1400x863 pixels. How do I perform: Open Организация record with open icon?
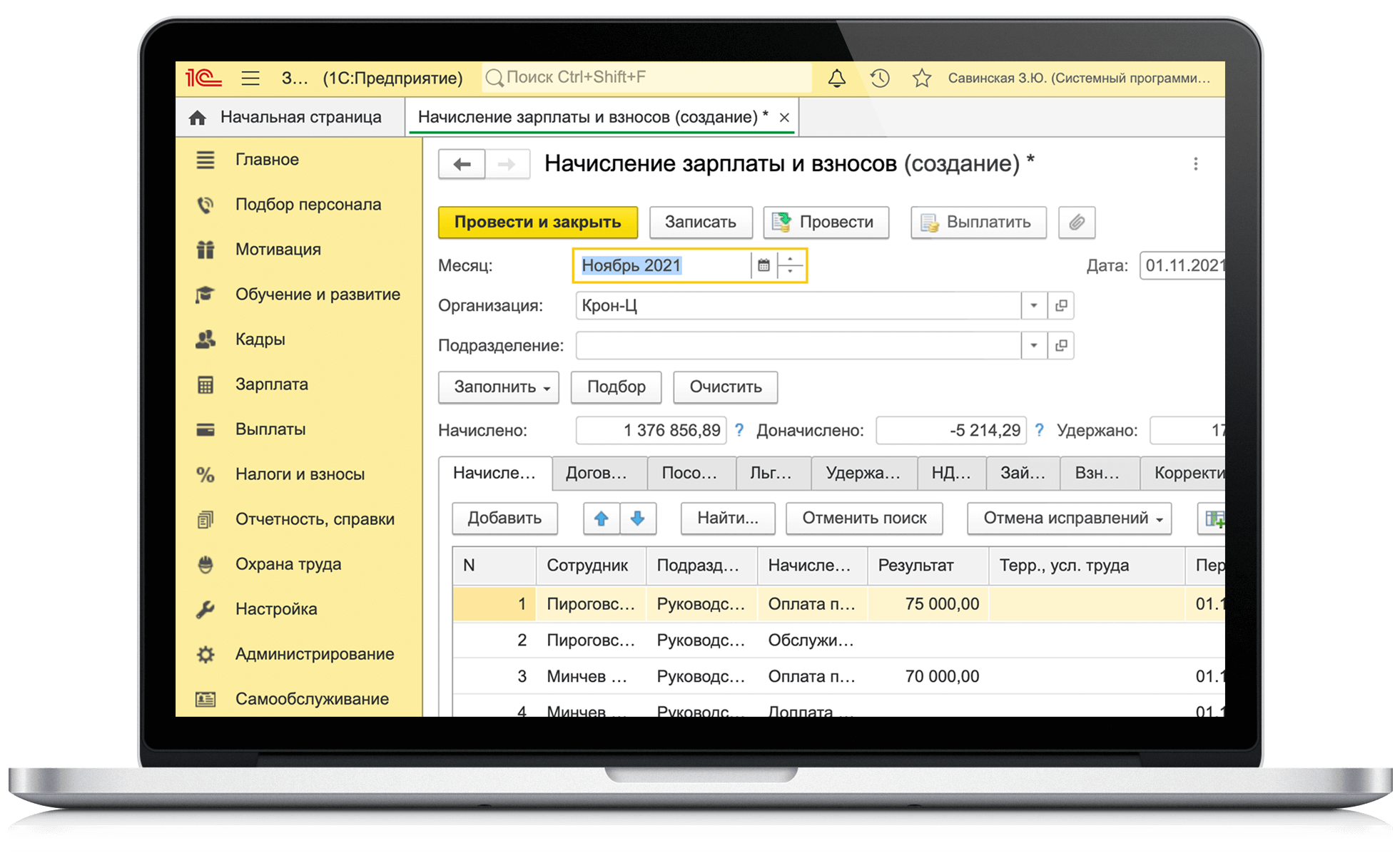point(1061,306)
